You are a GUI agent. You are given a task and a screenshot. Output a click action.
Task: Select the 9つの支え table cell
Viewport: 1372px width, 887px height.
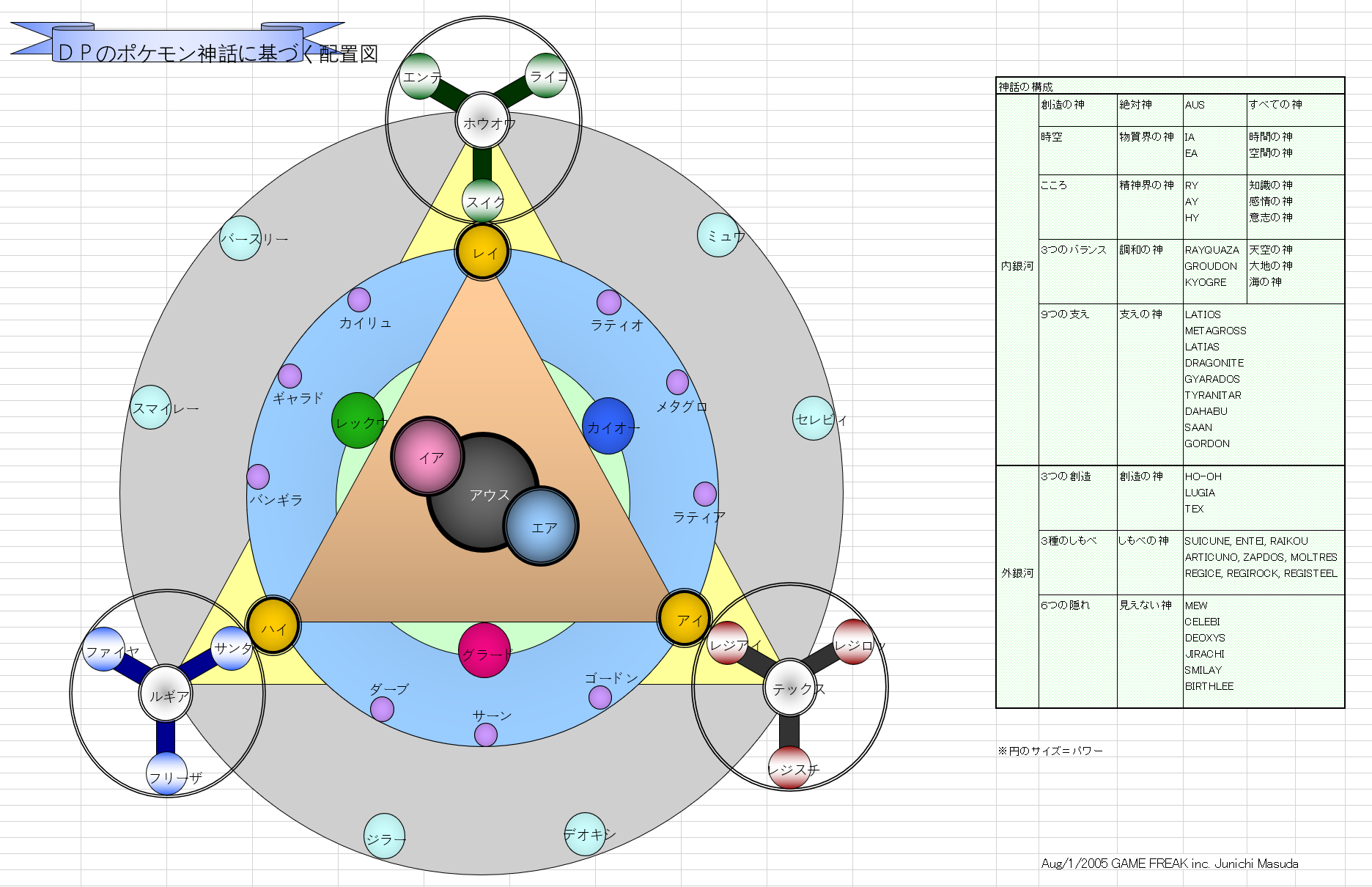coord(1077,384)
